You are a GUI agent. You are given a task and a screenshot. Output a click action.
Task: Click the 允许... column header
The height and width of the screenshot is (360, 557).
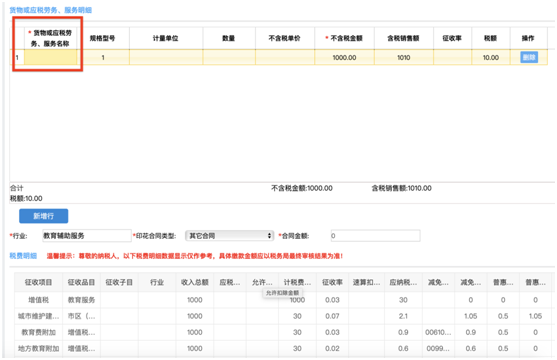[x=262, y=282]
